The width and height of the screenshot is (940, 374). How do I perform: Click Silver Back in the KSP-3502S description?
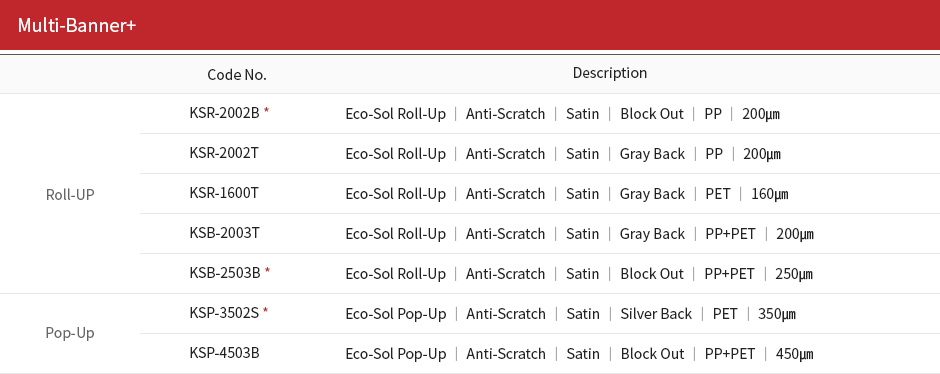click(656, 314)
